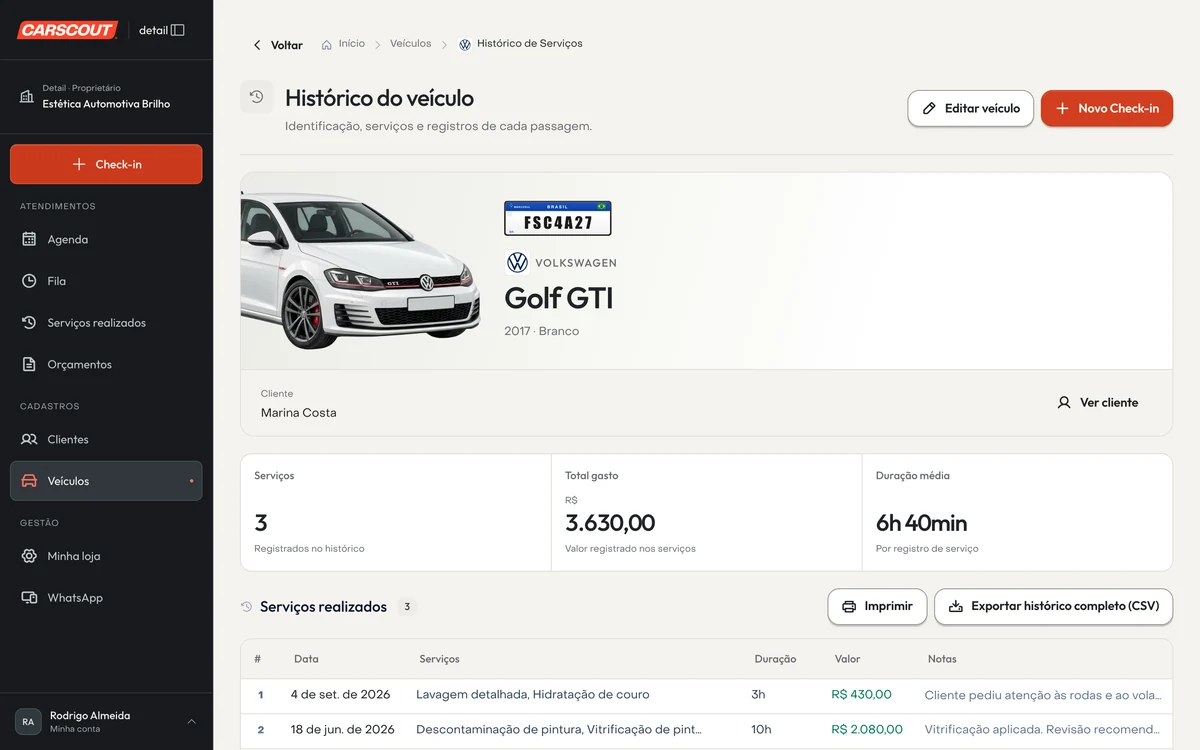The width and height of the screenshot is (1200, 750).
Task: Open Ver cliente link
Action: tap(1097, 403)
